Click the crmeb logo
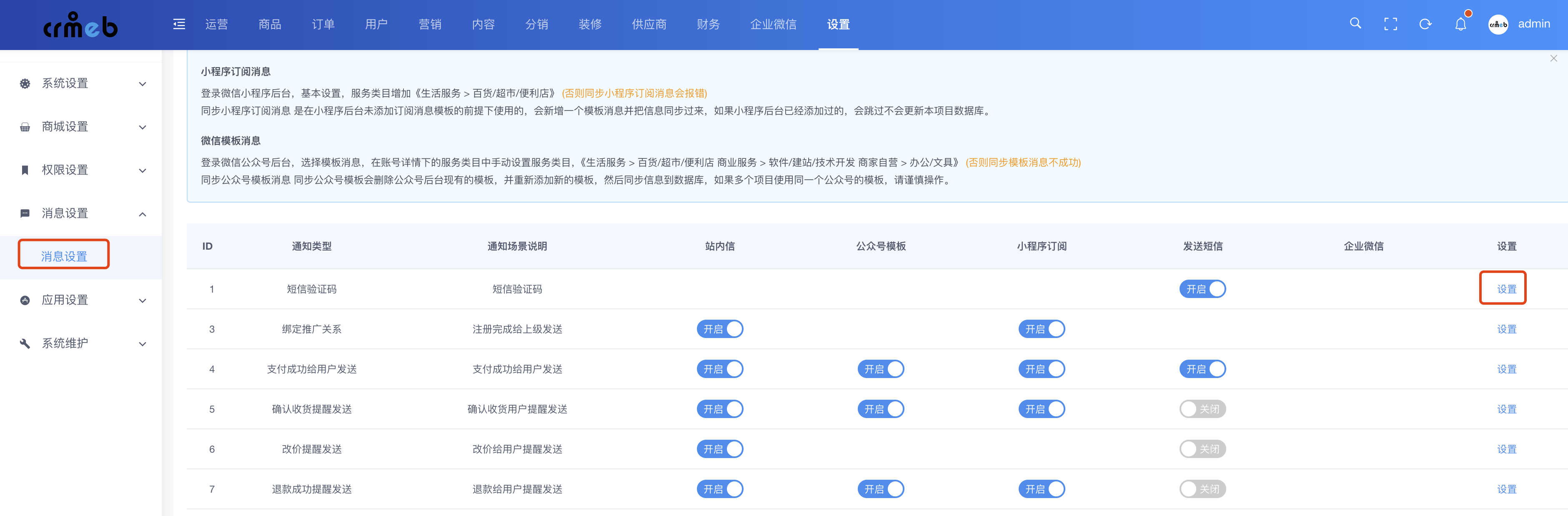 [80, 25]
